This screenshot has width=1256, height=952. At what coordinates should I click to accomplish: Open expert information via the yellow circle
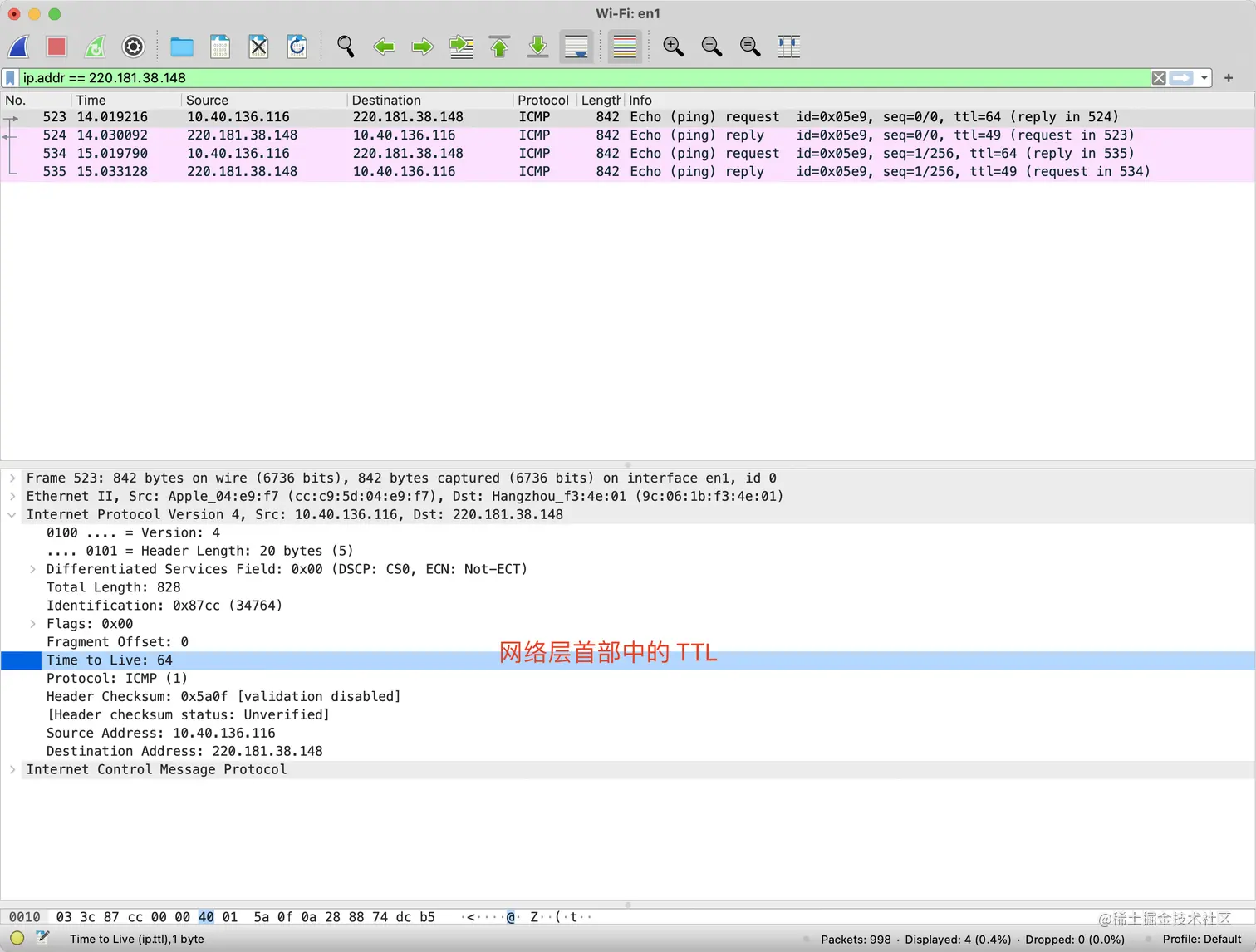coord(17,939)
